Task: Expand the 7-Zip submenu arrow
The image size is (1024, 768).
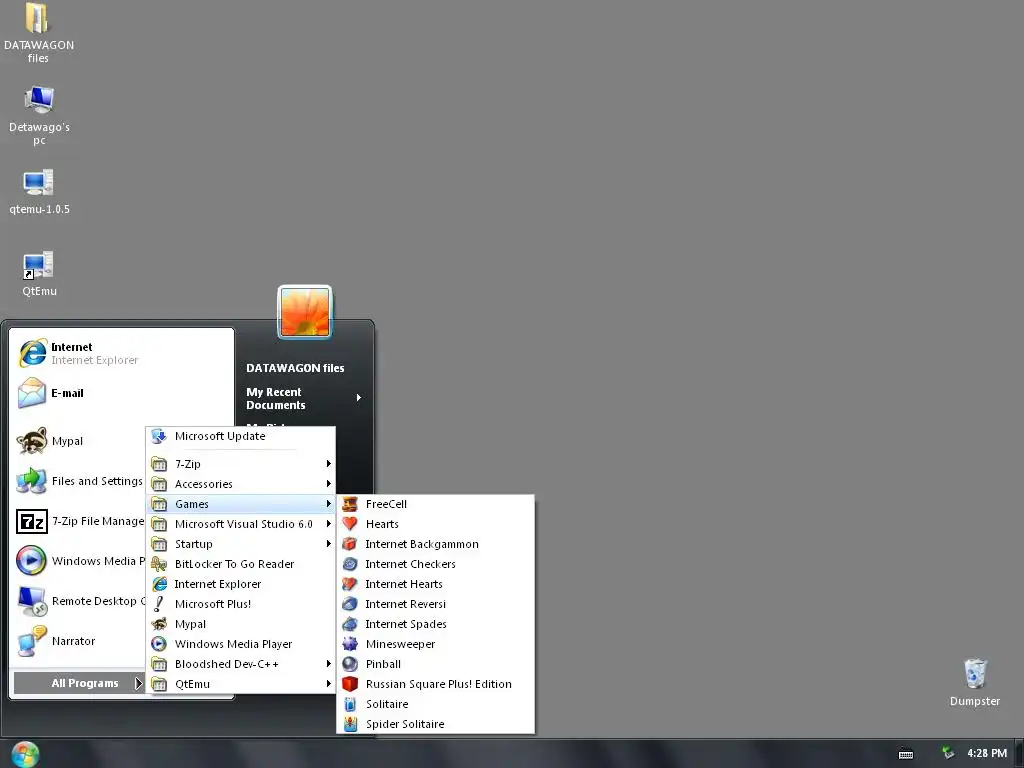Action: pyautogui.click(x=328, y=464)
